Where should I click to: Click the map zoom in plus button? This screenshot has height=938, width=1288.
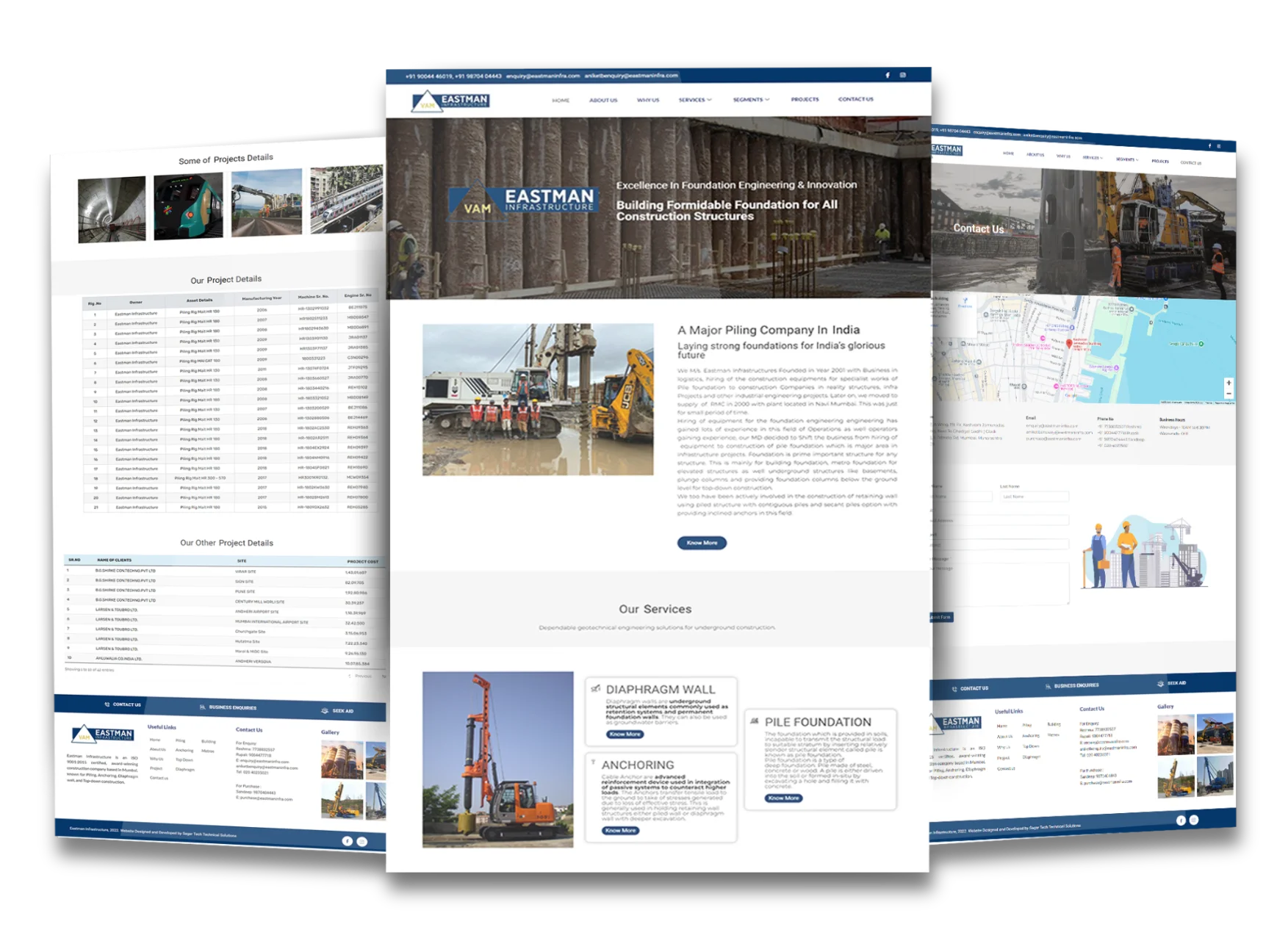[1228, 383]
